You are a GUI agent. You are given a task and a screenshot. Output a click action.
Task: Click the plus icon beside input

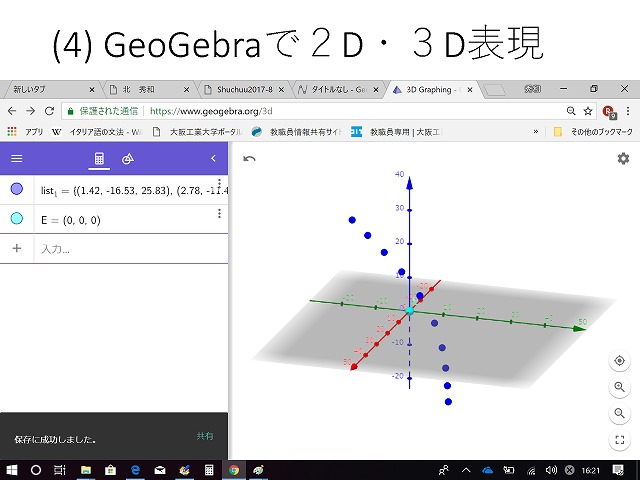tap(17, 248)
